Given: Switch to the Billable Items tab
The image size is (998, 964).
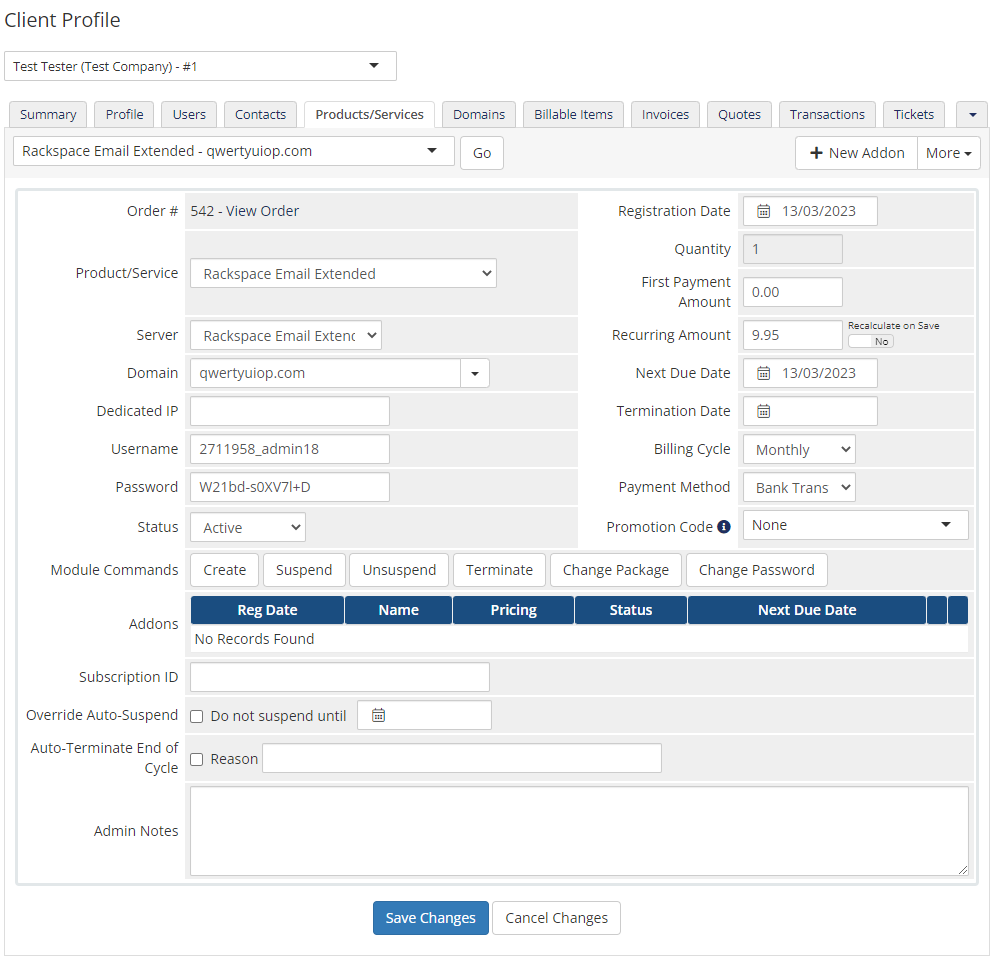Looking at the screenshot, I should tap(573, 115).
